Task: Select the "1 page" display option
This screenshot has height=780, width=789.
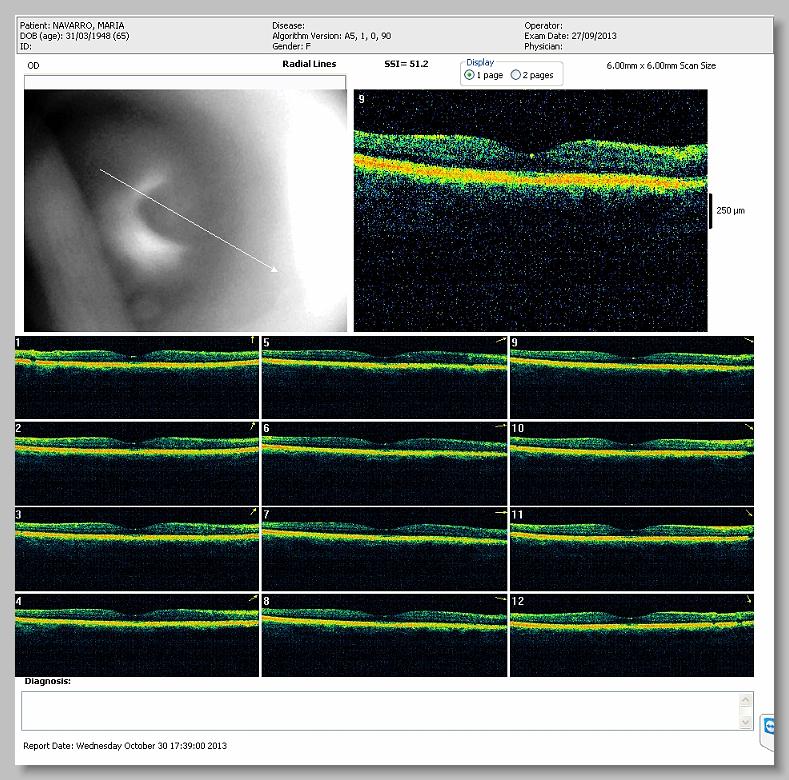Action: pyautogui.click(x=470, y=75)
